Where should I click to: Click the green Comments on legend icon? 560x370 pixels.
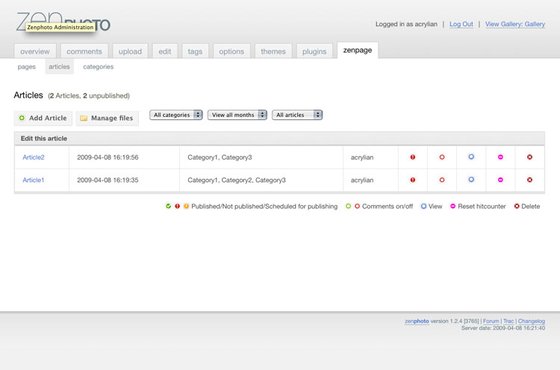point(348,206)
